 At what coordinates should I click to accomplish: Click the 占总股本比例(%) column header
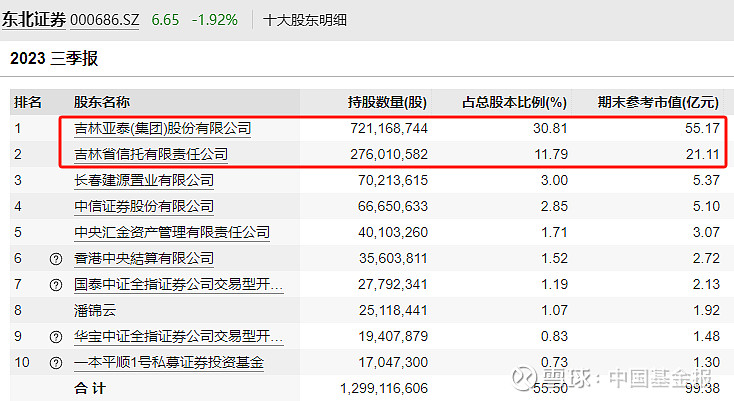(514, 102)
